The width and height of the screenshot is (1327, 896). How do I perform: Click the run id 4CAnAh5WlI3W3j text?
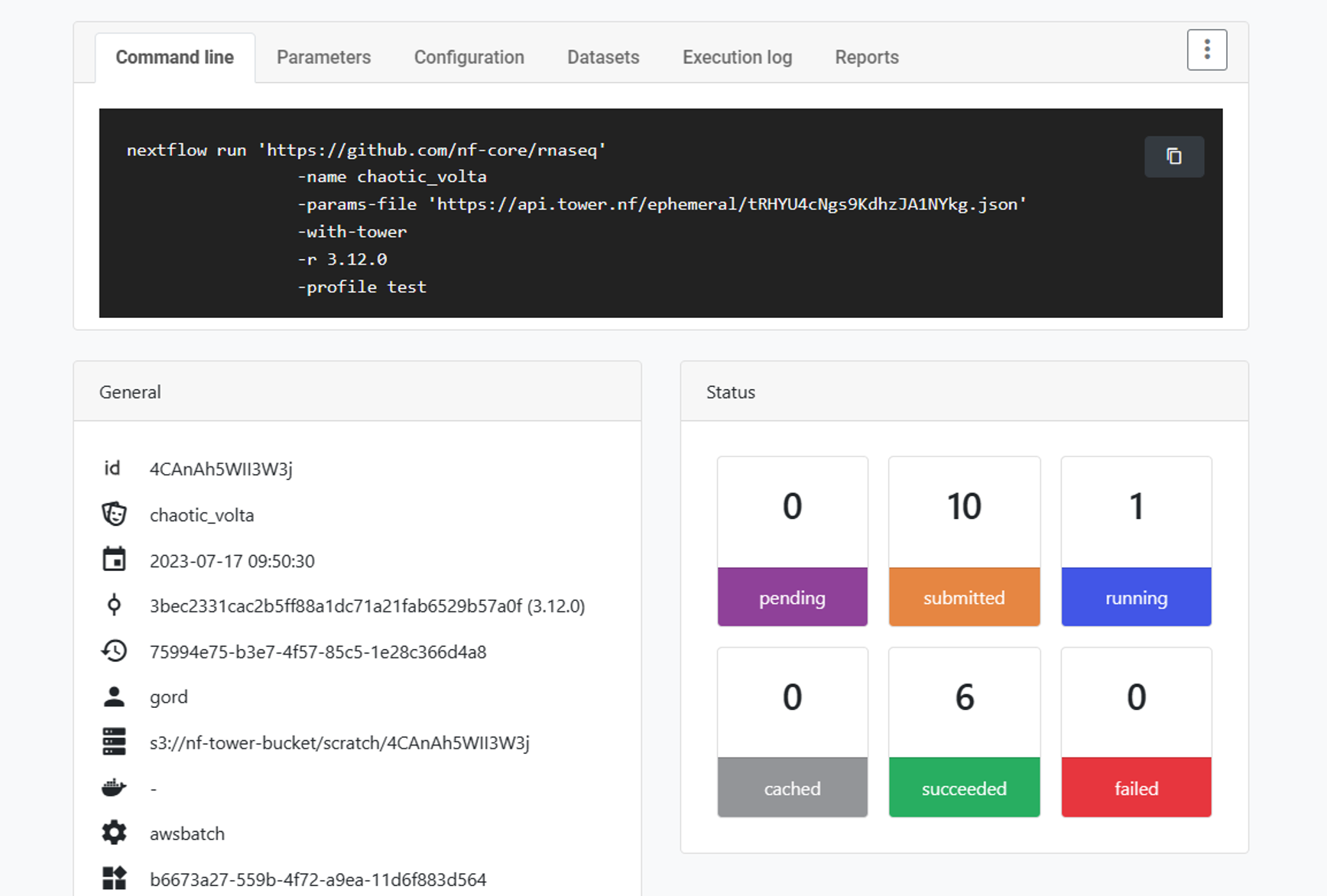[221, 469]
